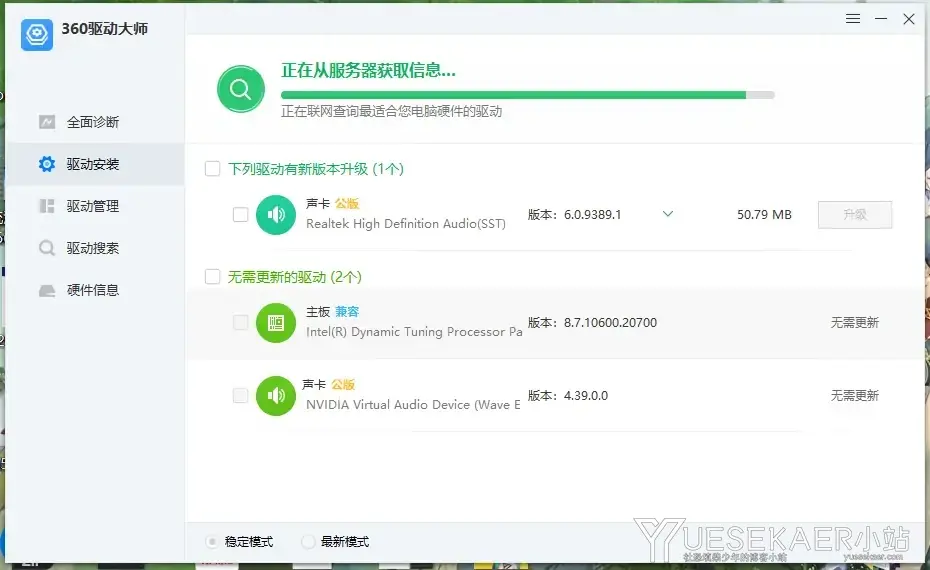Click the 公版 tag on Realtek row

pos(347,204)
